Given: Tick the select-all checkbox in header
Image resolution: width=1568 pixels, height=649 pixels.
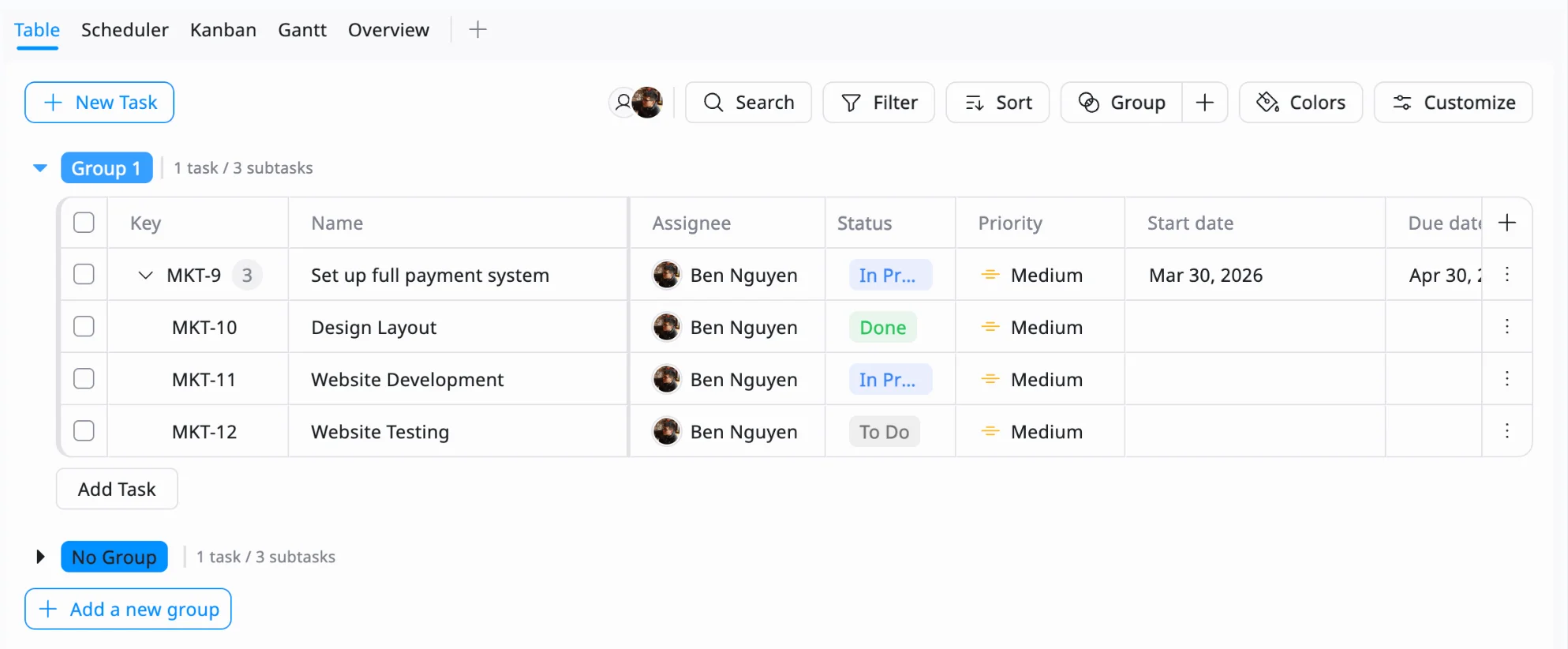Looking at the screenshot, I should pos(84,223).
